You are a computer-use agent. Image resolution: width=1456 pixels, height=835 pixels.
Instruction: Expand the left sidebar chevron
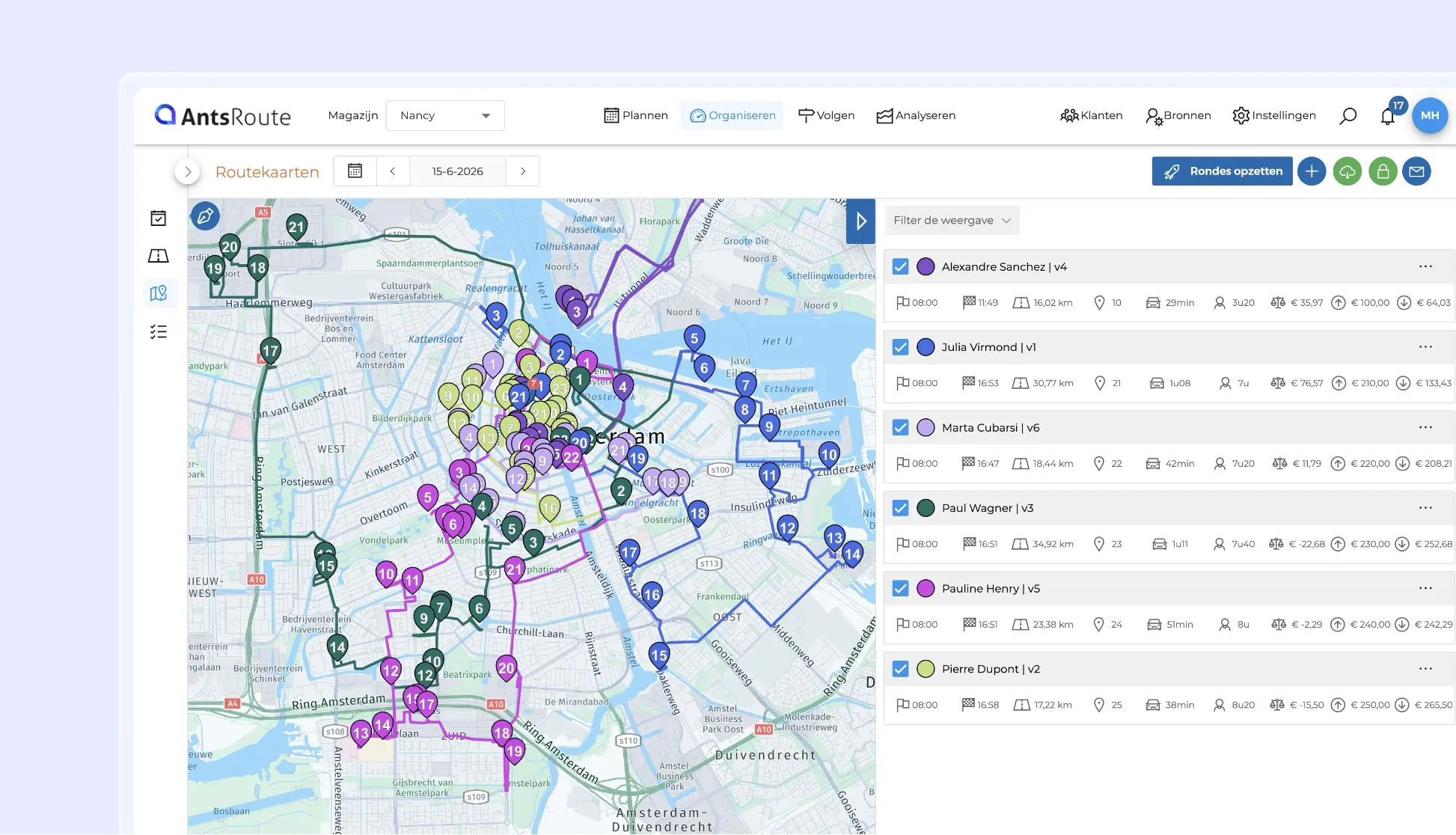click(x=188, y=171)
